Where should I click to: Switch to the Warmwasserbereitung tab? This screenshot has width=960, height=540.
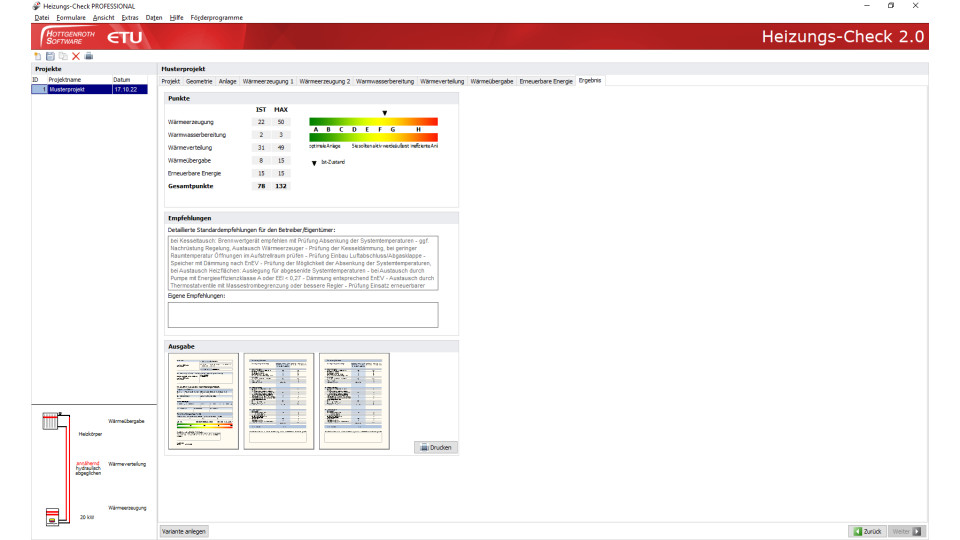(385, 80)
